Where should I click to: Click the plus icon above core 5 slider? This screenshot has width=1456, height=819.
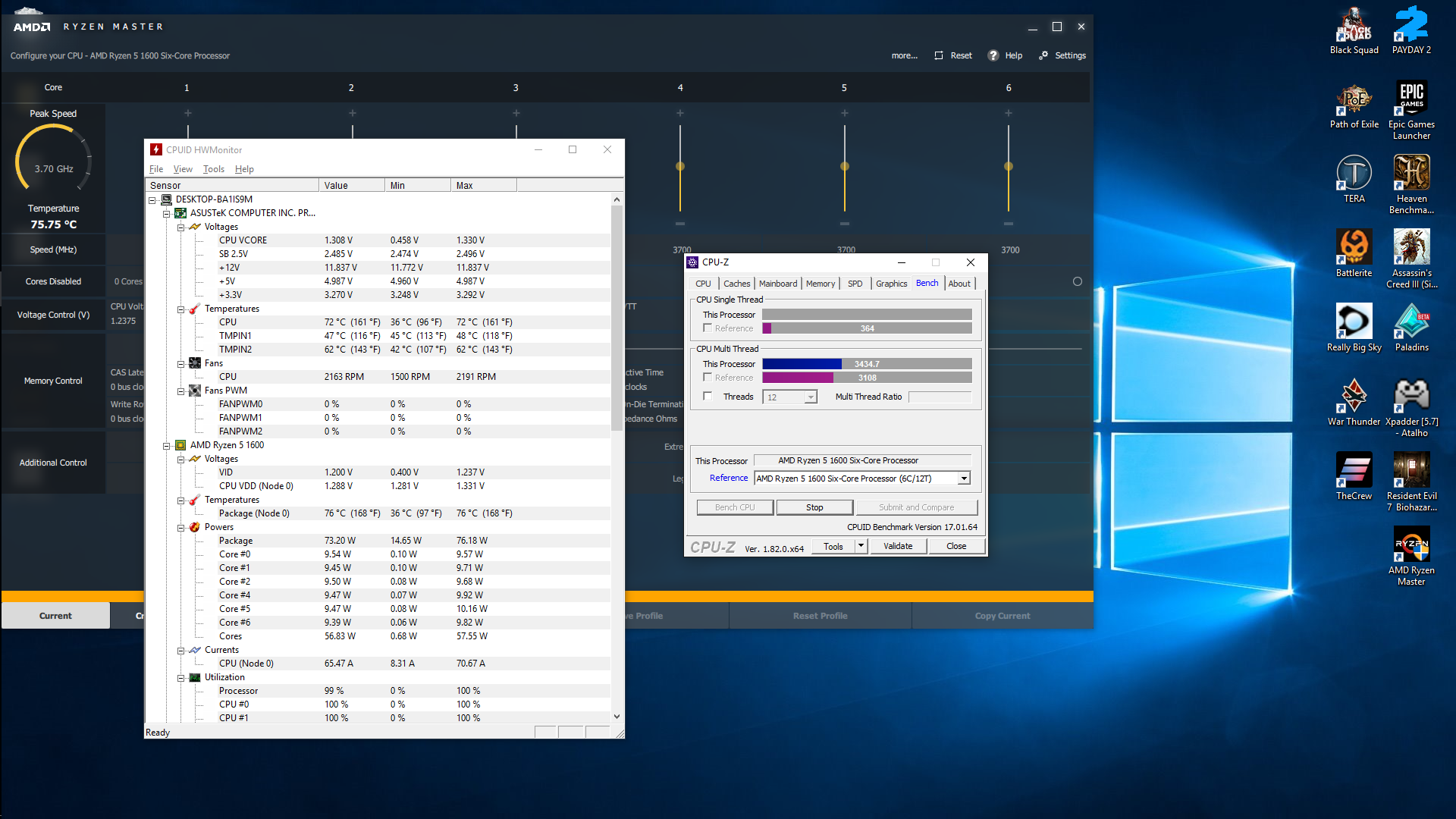[845, 113]
